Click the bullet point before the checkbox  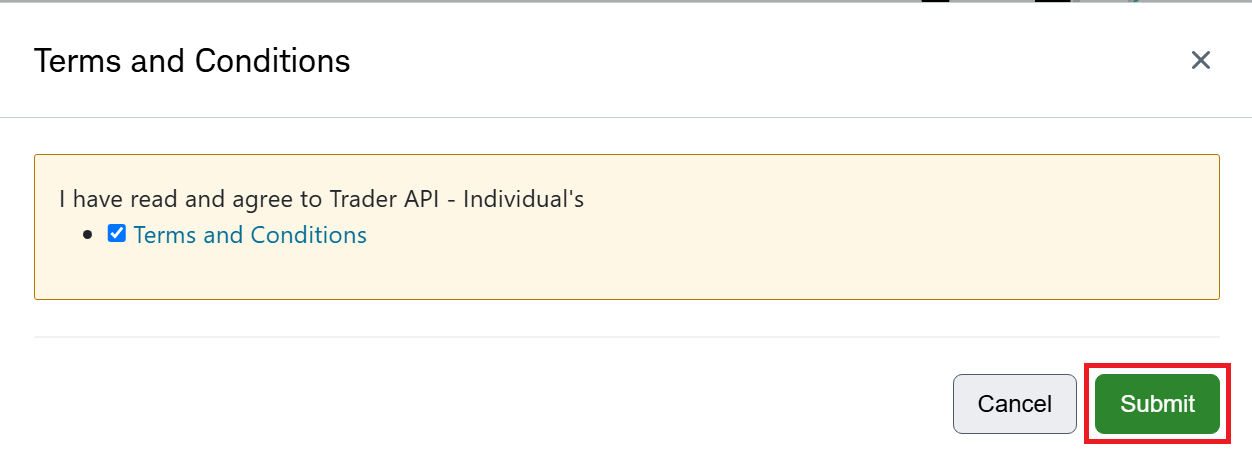[x=88, y=235]
